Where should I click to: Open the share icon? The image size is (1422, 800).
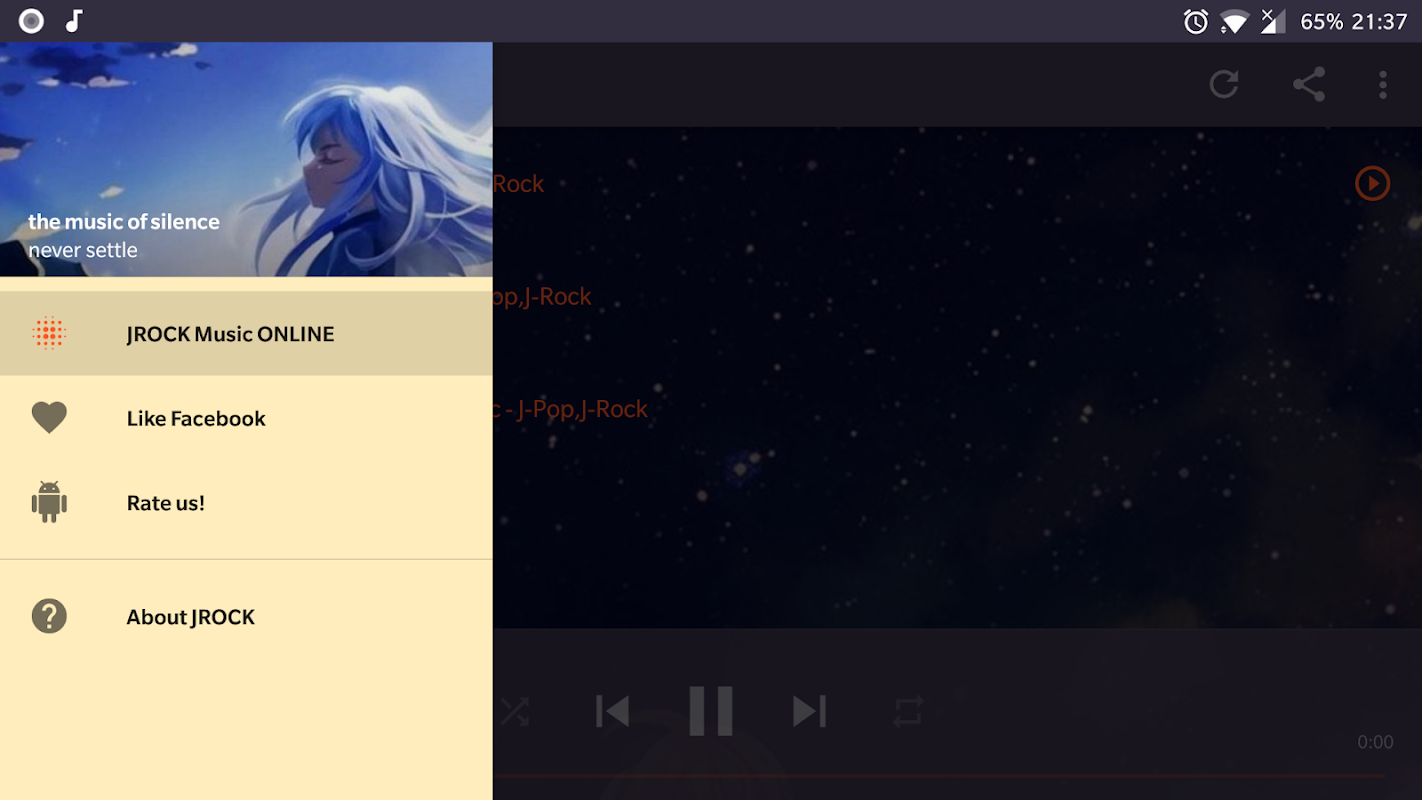coord(1309,84)
